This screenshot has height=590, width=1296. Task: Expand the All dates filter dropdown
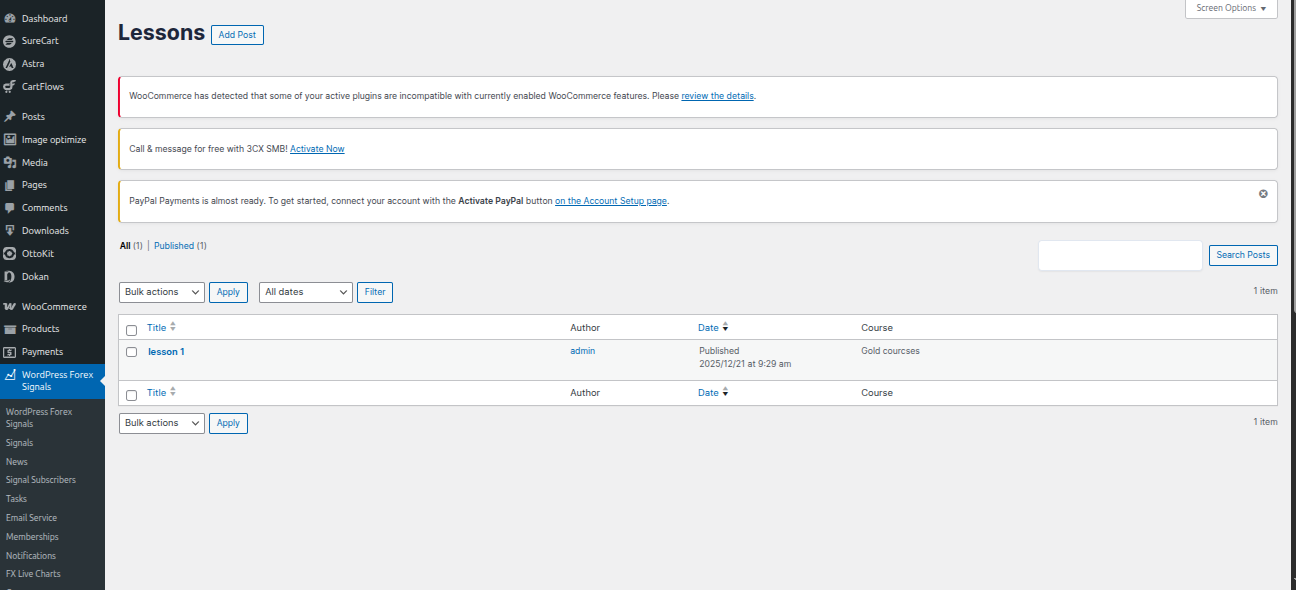[x=306, y=292]
